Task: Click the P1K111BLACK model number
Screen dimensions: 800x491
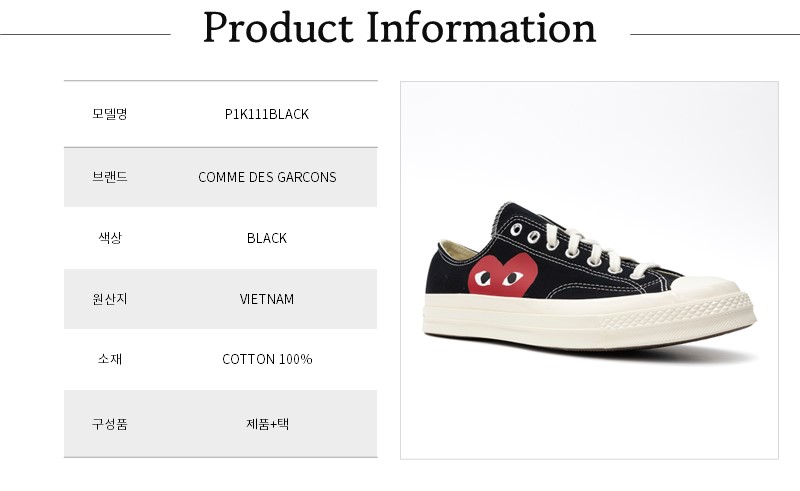Action: tap(267, 114)
